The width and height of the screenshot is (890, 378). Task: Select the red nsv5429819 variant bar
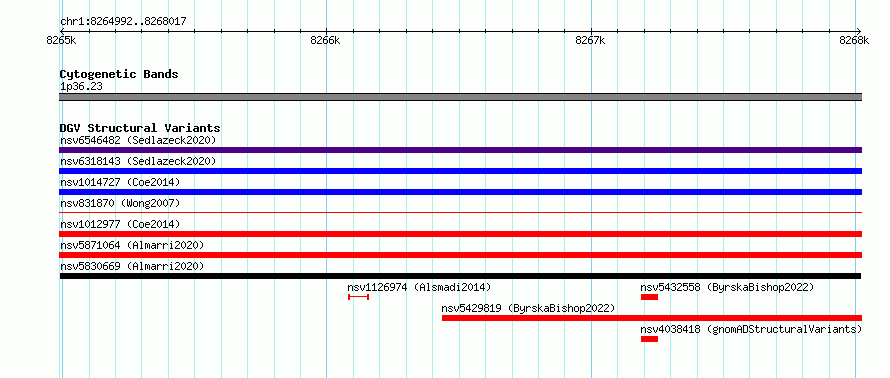tap(652, 318)
